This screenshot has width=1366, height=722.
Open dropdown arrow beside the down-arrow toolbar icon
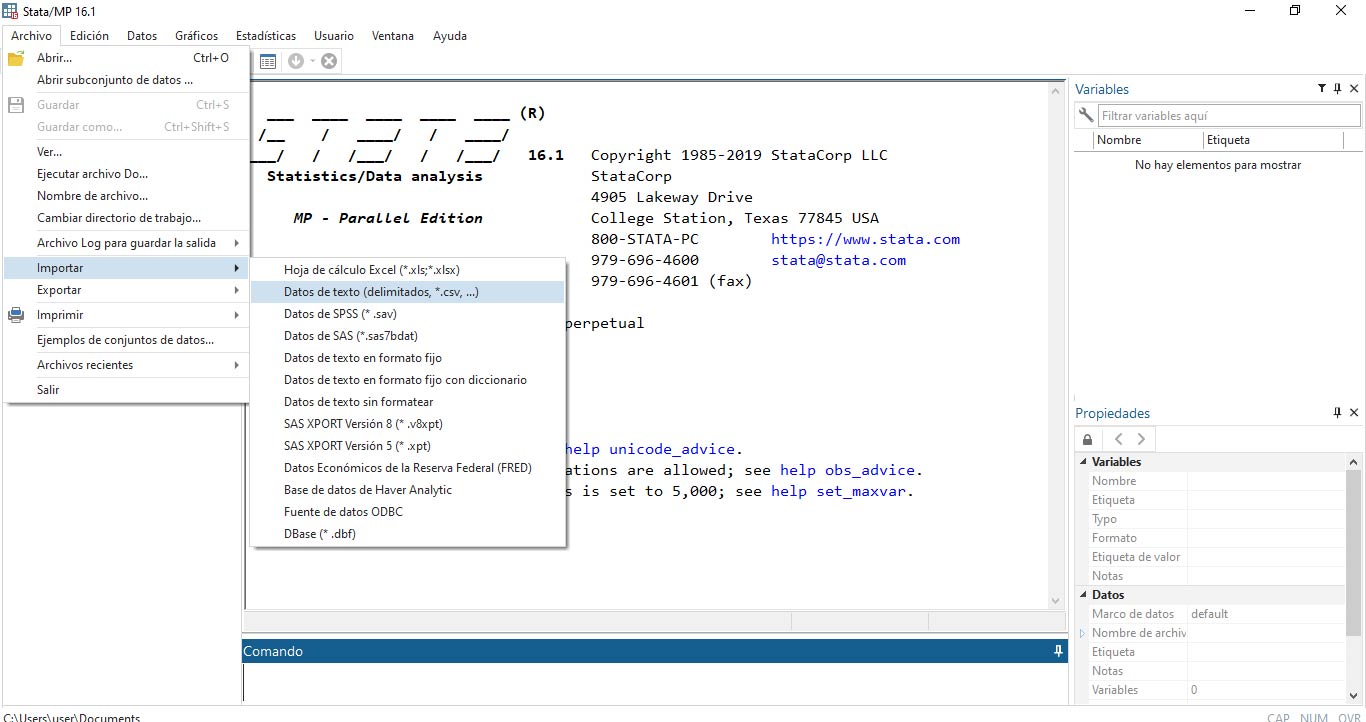pos(312,61)
